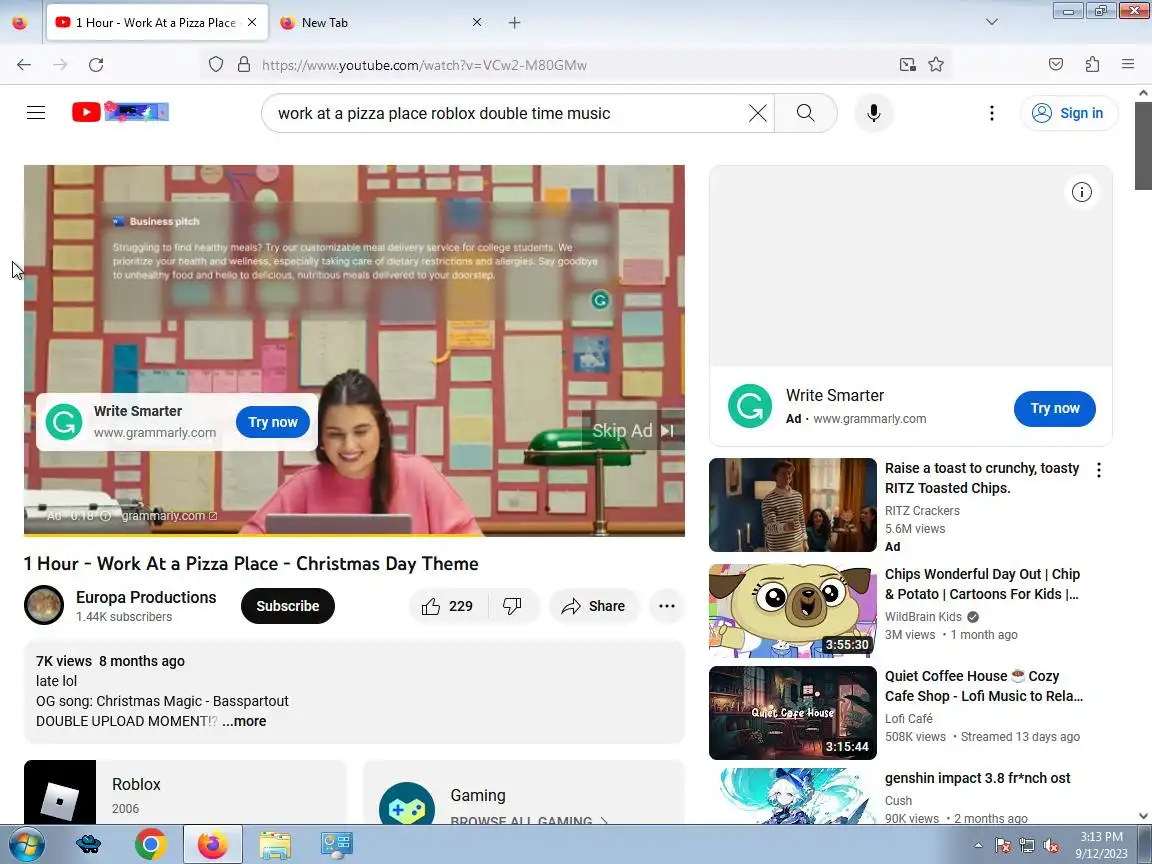Open Firefox application menu
The width and height of the screenshot is (1152, 864).
[1128, 65]
